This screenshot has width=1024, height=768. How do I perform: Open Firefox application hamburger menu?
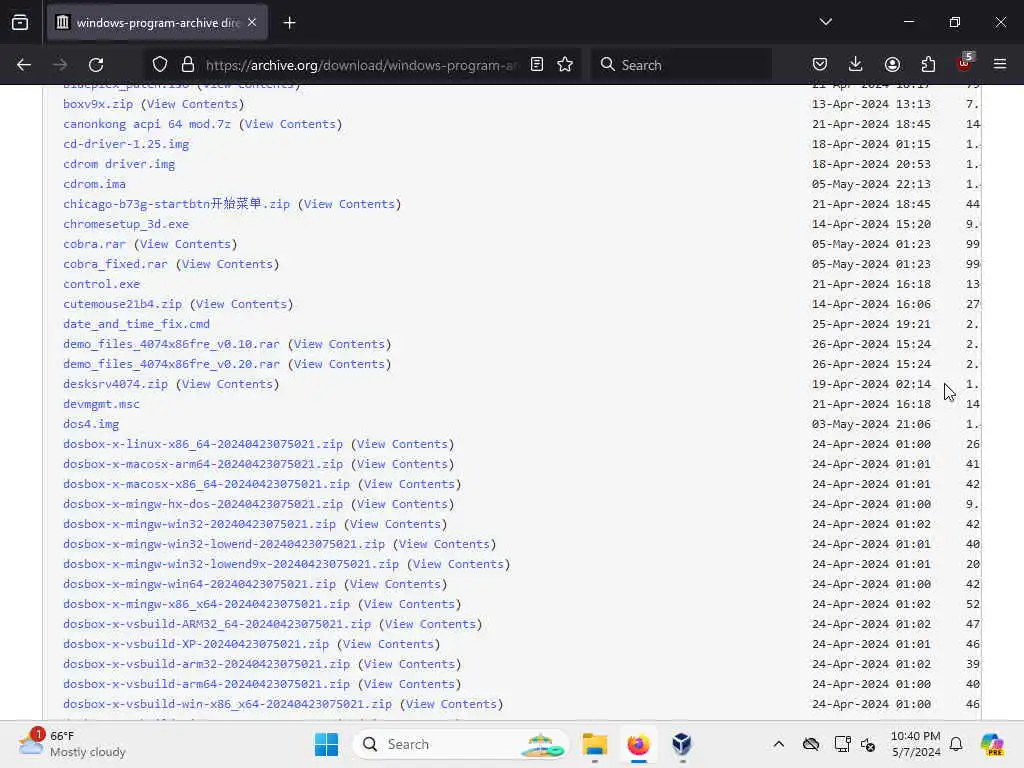pyautogui.click(x=1000, y=65)
